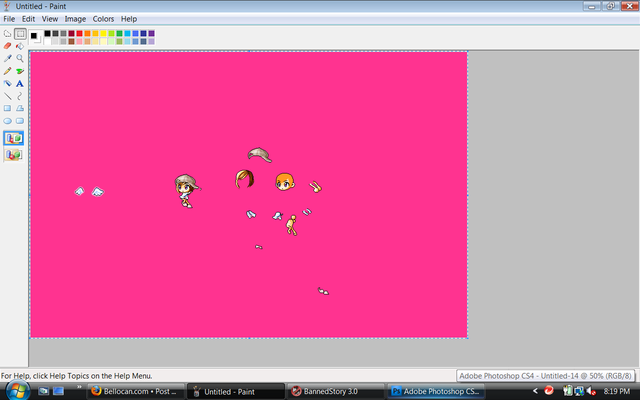Open the Windows Start menu orb

click(17, 391)
